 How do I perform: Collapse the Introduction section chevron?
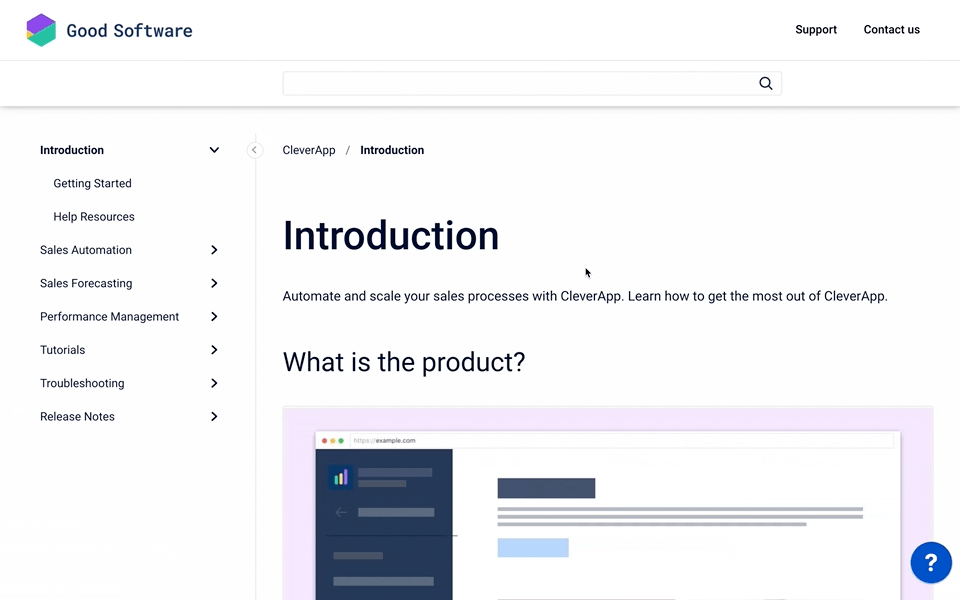(214, 150)
